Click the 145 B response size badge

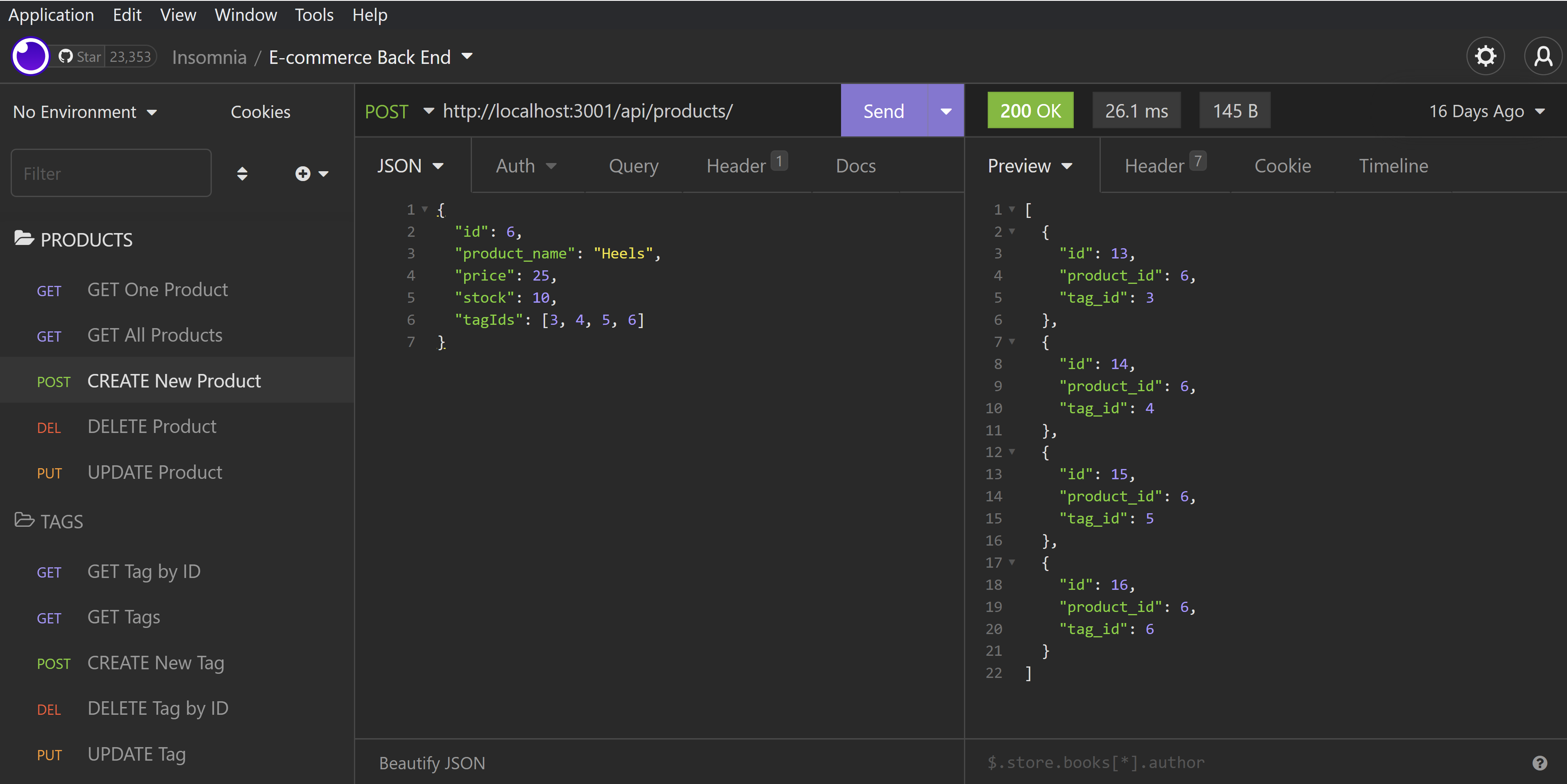(x=1235, y=111)
